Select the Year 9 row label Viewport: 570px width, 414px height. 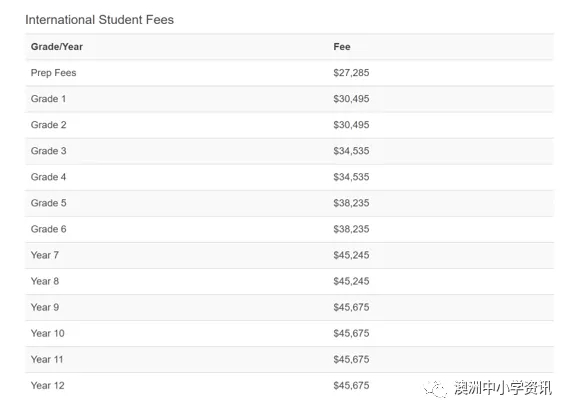point(45,307)
